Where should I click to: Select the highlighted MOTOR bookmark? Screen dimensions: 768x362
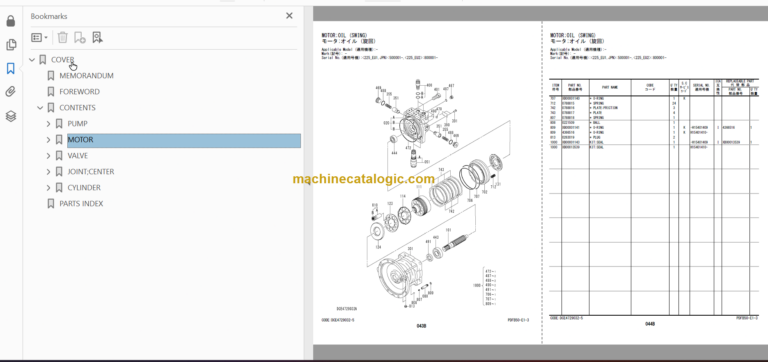(184, 140)
